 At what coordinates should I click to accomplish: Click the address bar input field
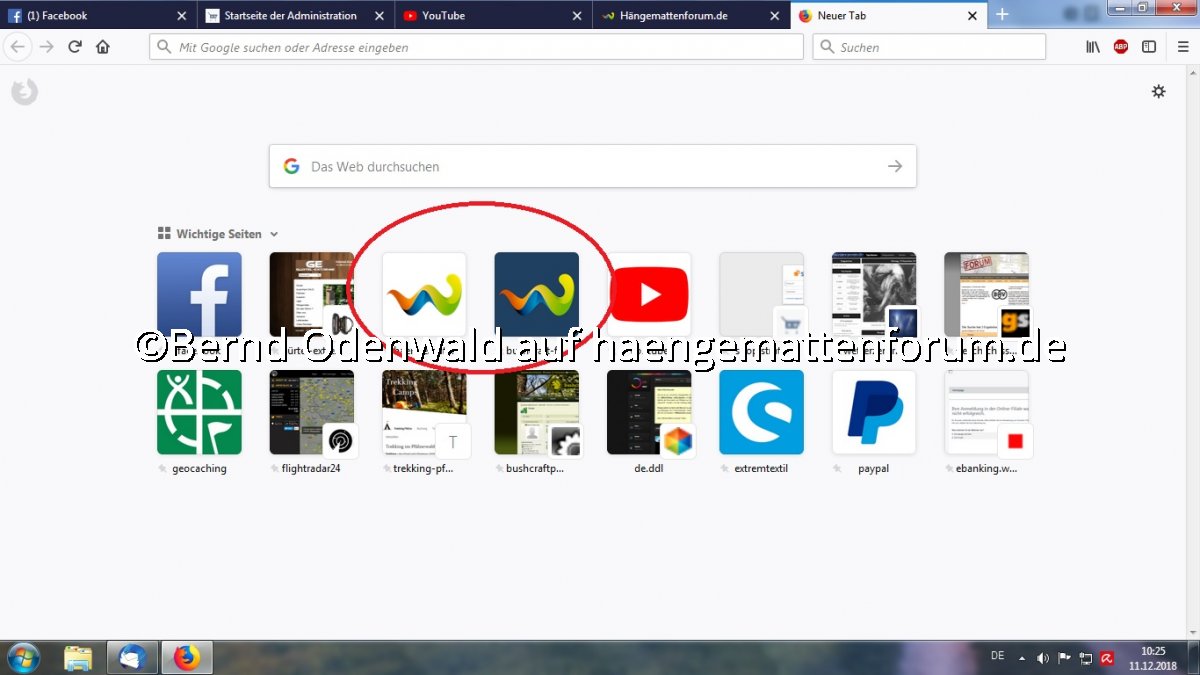tap(480, 47)
